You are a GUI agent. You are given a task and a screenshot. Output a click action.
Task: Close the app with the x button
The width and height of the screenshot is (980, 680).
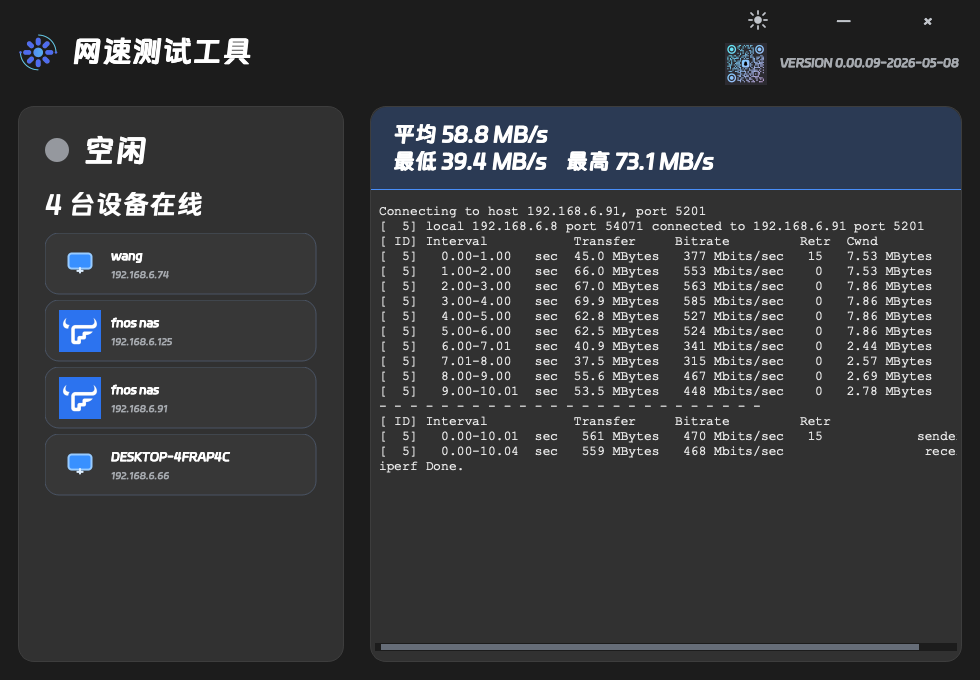928,21
